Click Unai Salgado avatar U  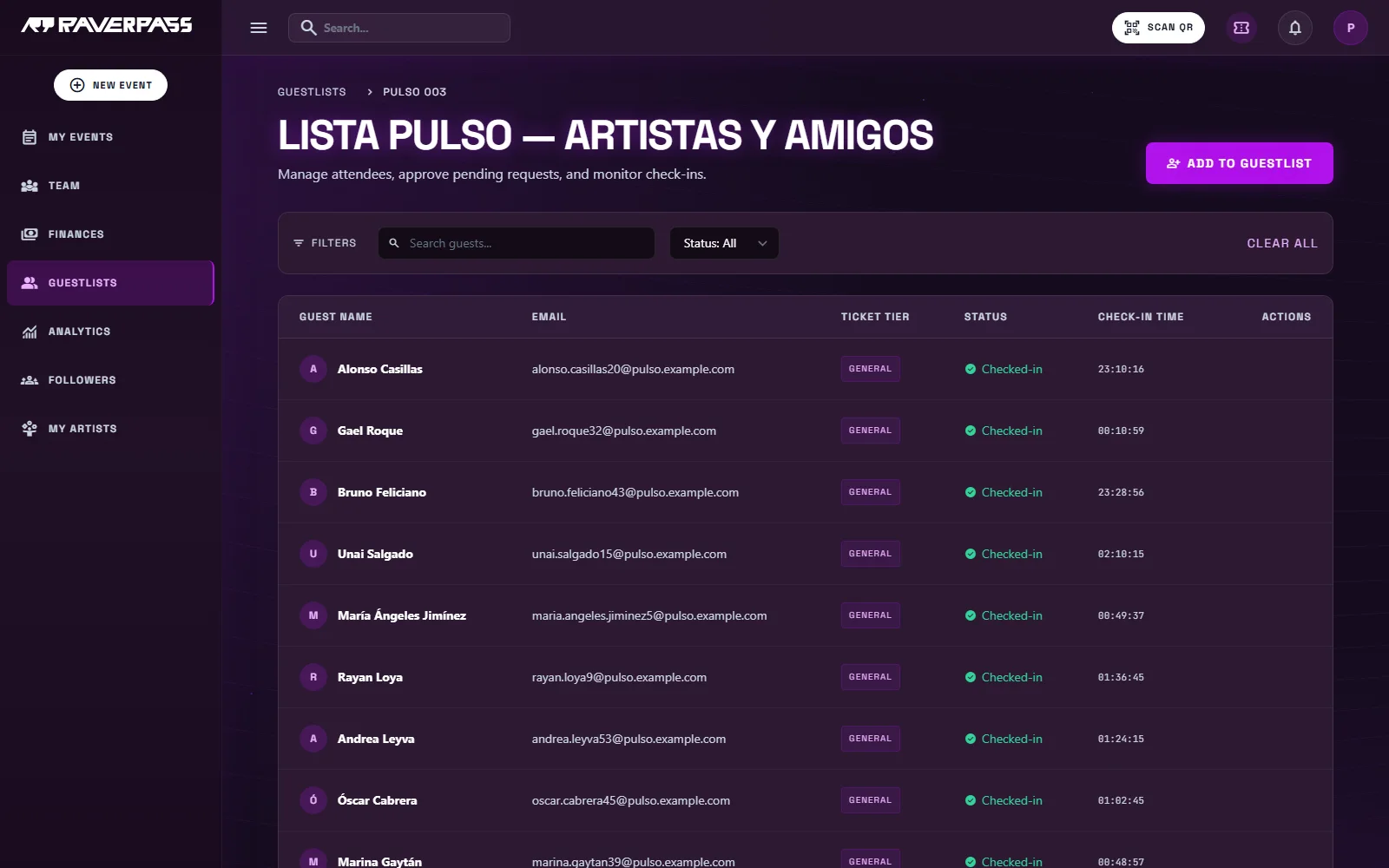click(313, 554)
